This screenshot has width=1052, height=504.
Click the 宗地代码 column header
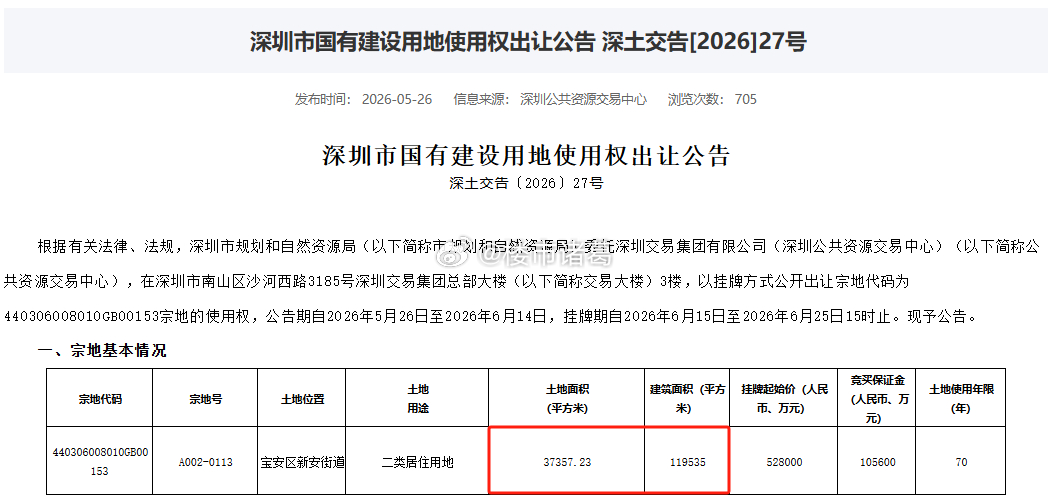click(x=100, y=399)
